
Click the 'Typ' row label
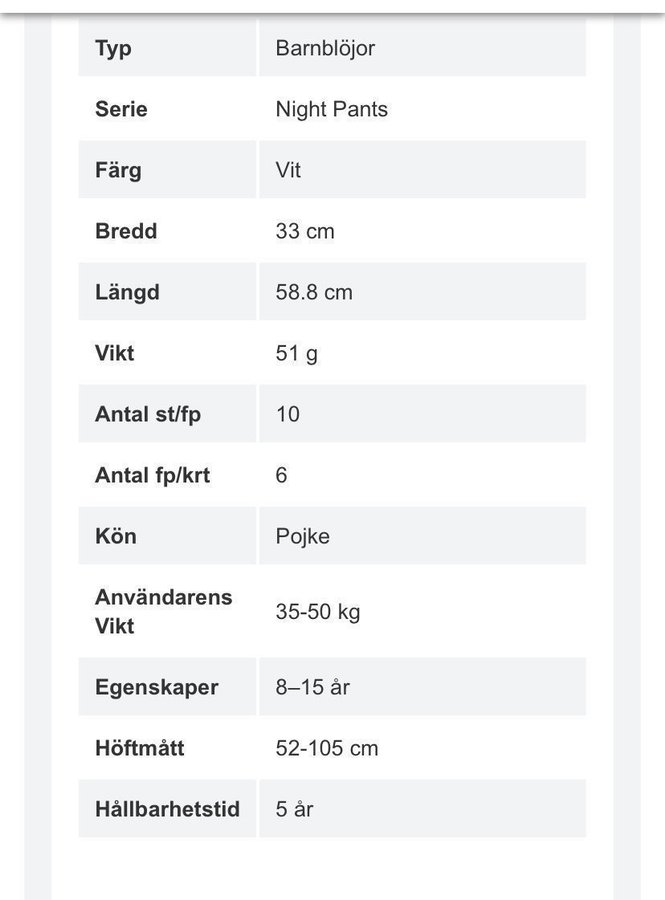click(113, 48)
